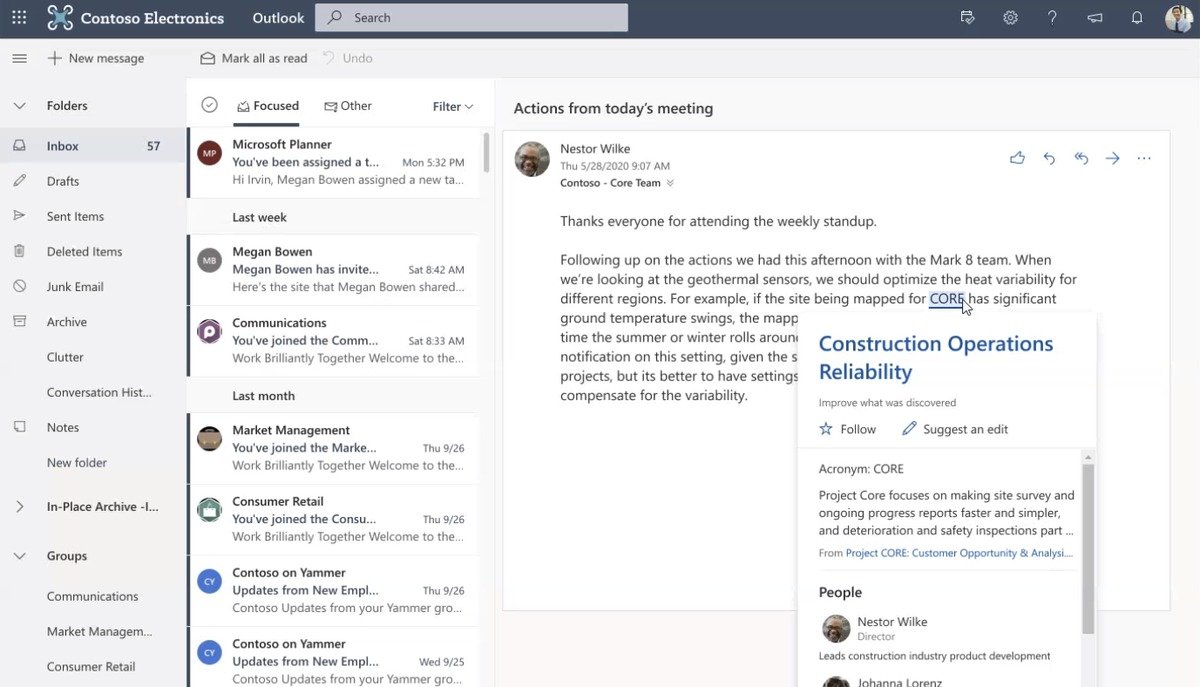Open more message actions via ellipsis
The width and height of the screenshot is (1200, 687).
(x=1144, y=158)
